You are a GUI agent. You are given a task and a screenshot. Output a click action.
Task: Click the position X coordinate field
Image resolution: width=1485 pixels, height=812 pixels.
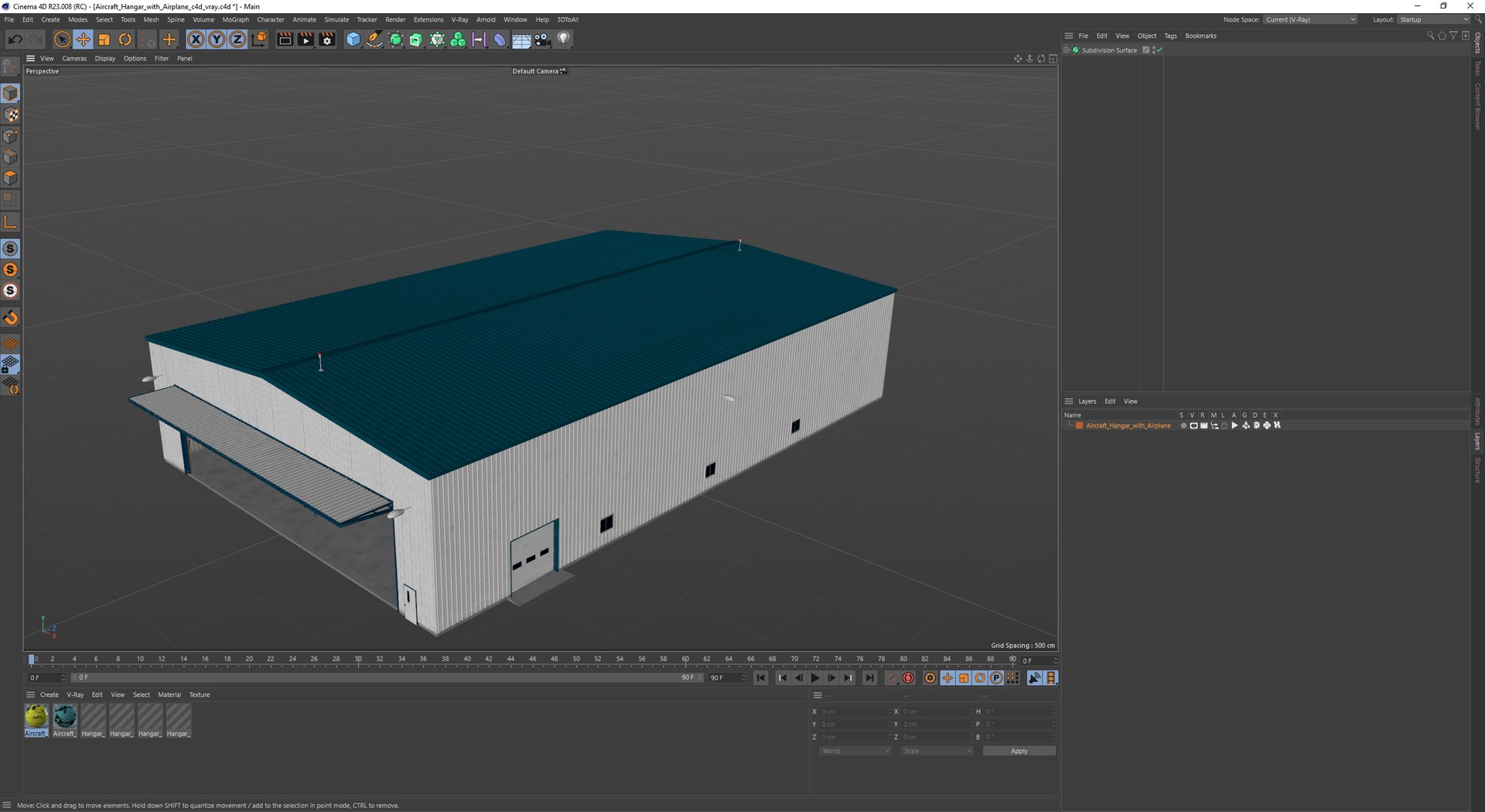coord(855,711)
